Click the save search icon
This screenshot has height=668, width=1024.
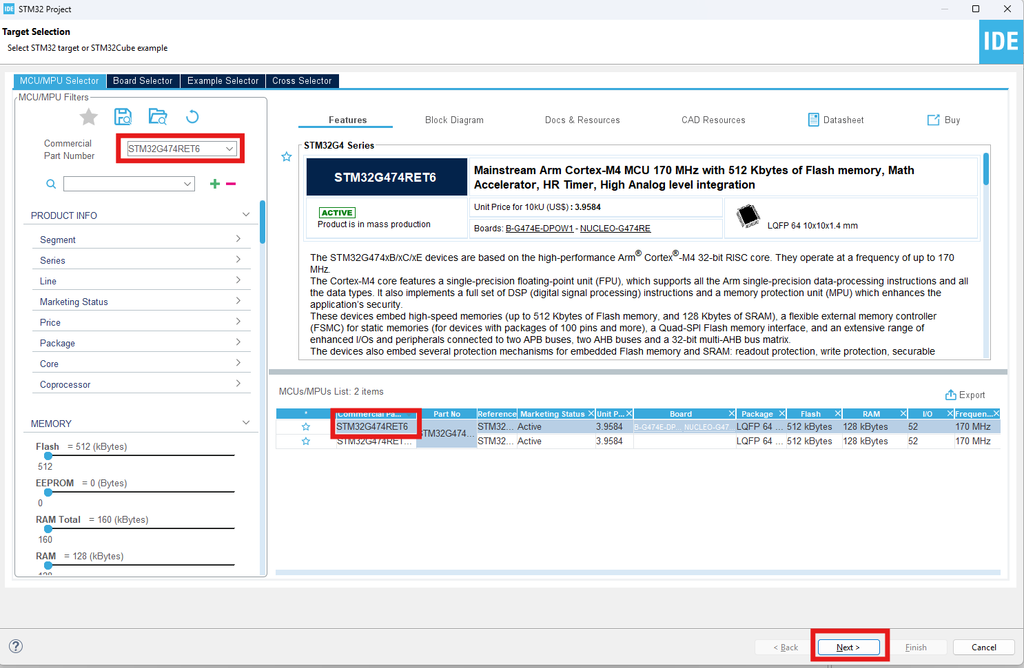123,117
